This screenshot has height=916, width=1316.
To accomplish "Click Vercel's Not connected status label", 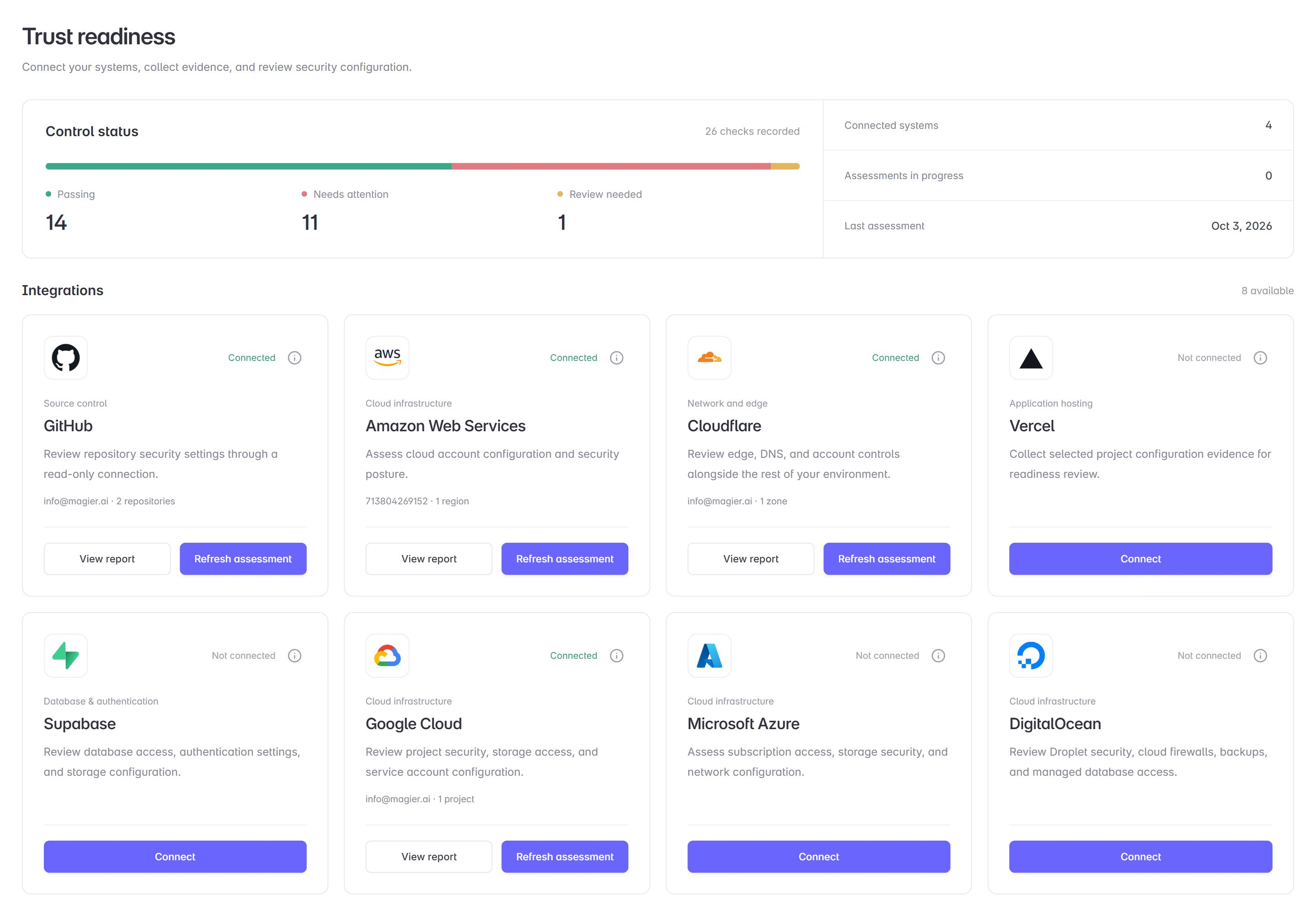I will [x=1210, y=358].
